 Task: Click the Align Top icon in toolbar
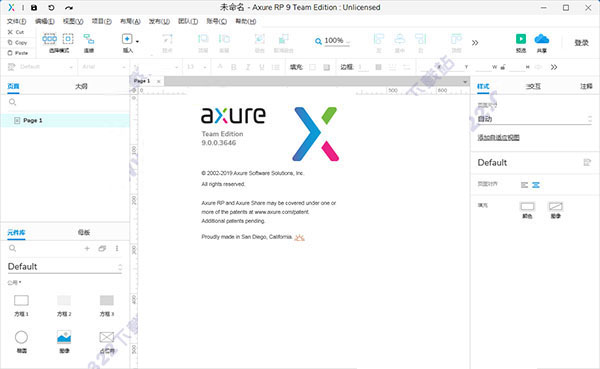click(456, 39)
